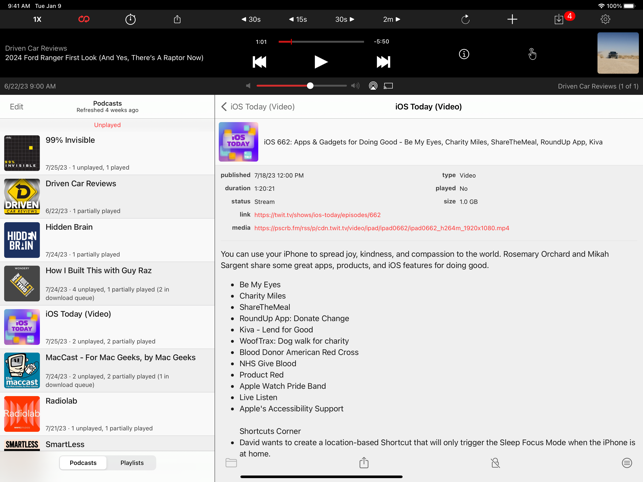Open the twit.tv episode link
Screen dimensions: 643x482
tap(317, 215)
